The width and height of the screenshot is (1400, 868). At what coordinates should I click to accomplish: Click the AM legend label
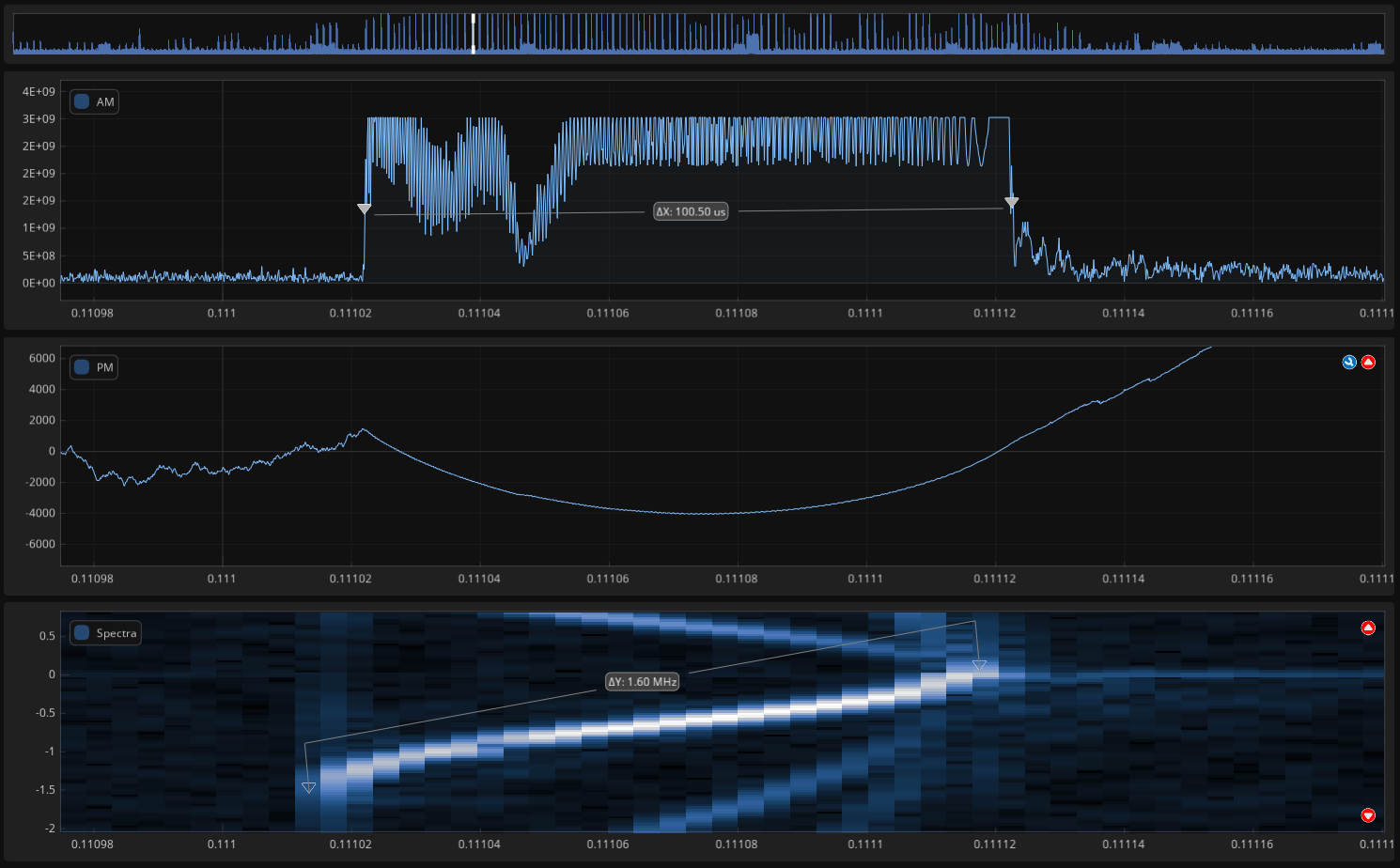click(105, 101)
